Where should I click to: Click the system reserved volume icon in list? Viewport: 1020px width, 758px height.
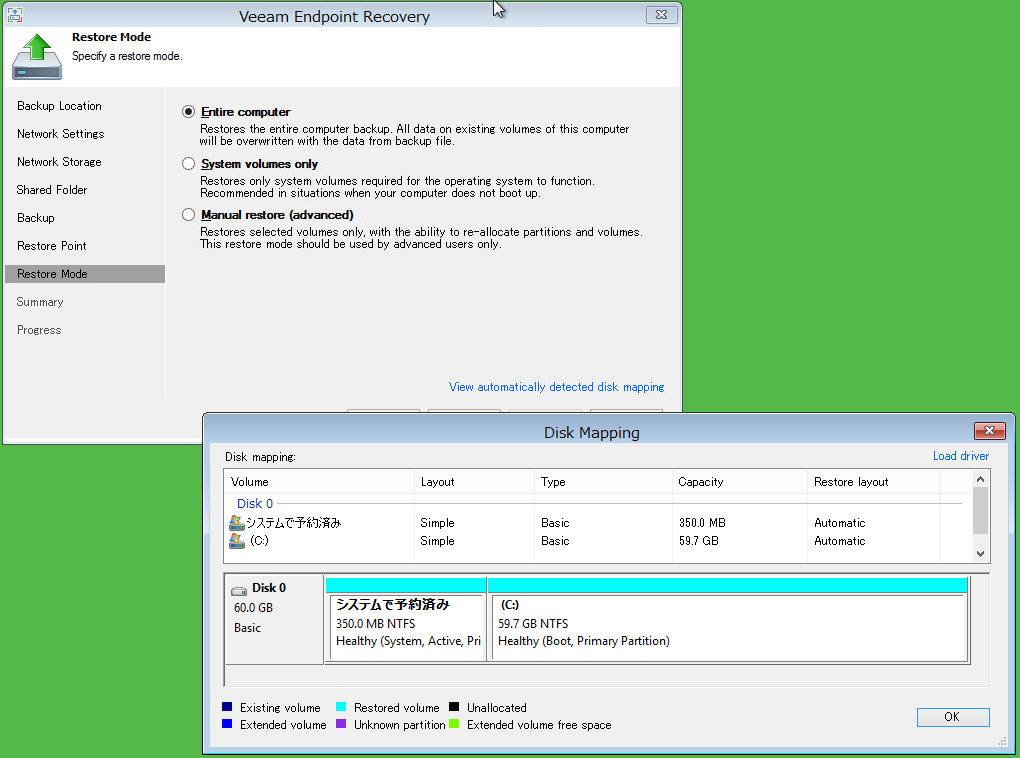point(236,523)
